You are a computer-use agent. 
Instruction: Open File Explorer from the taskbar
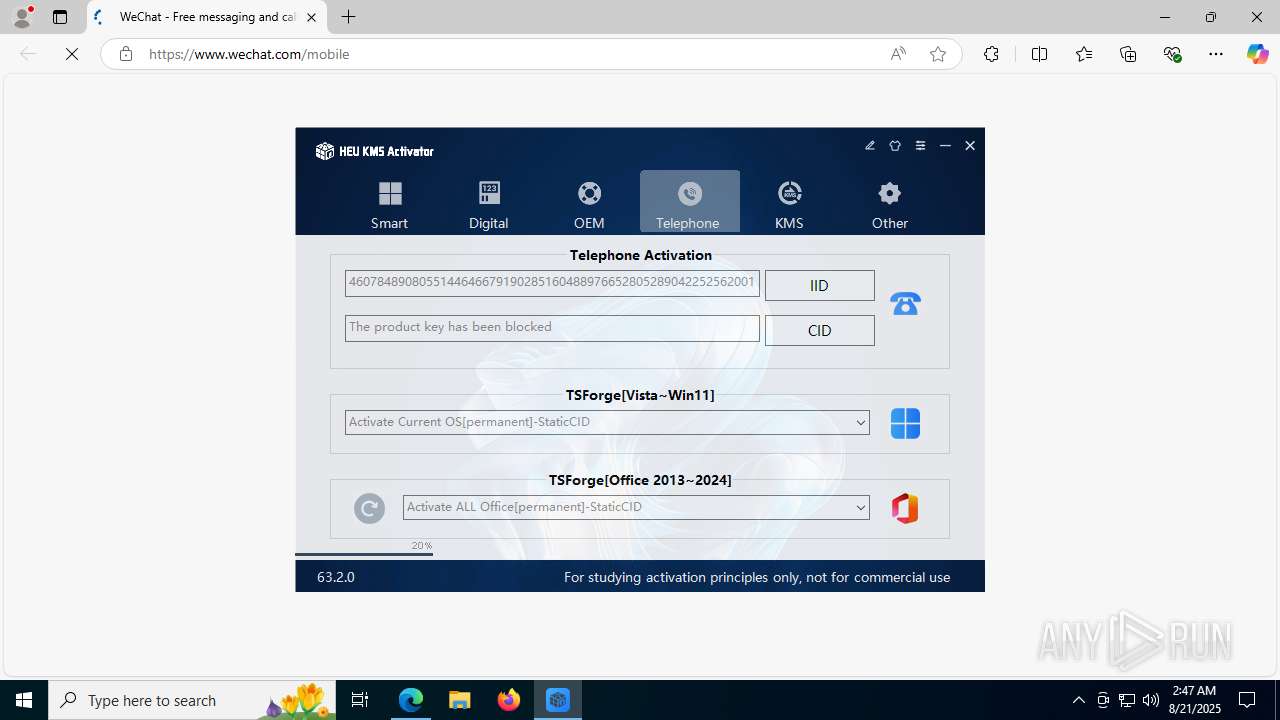click(460, 700)
